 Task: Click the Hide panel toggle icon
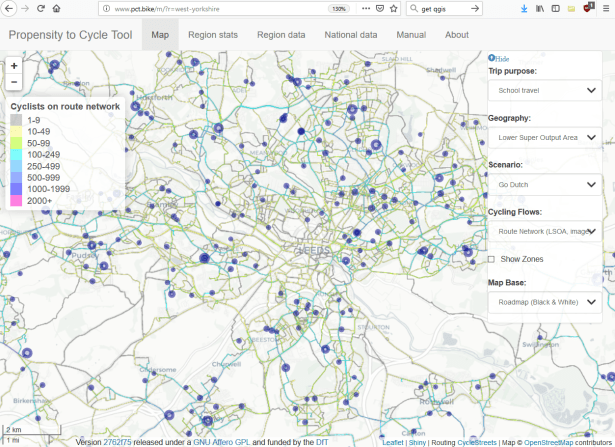click(x=491, y=58)
